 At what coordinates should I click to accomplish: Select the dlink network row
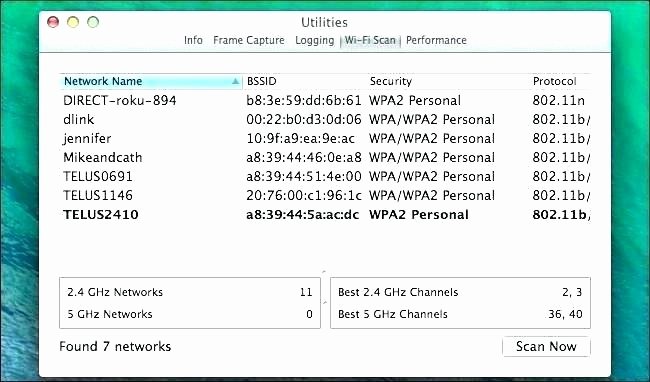coord(325,120)
